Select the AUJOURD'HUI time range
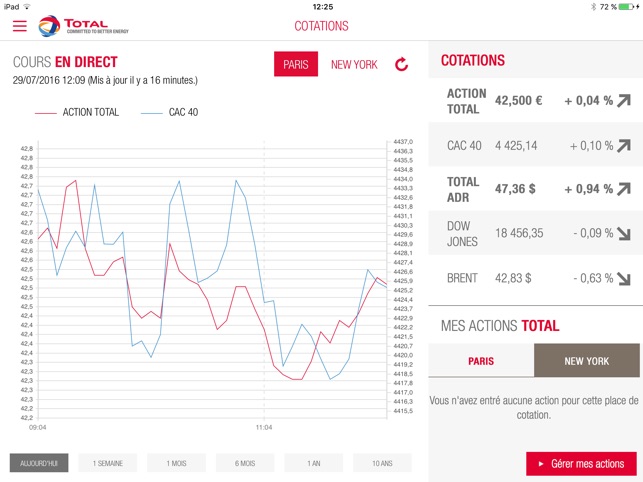The image size is (643, 482). pos(39,463)
